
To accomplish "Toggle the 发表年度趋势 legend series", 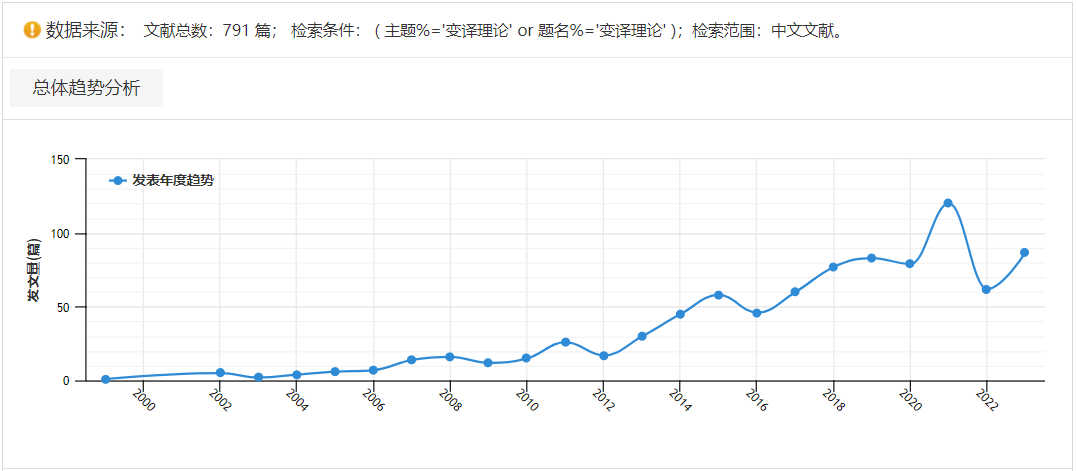I will pos(172,181).
